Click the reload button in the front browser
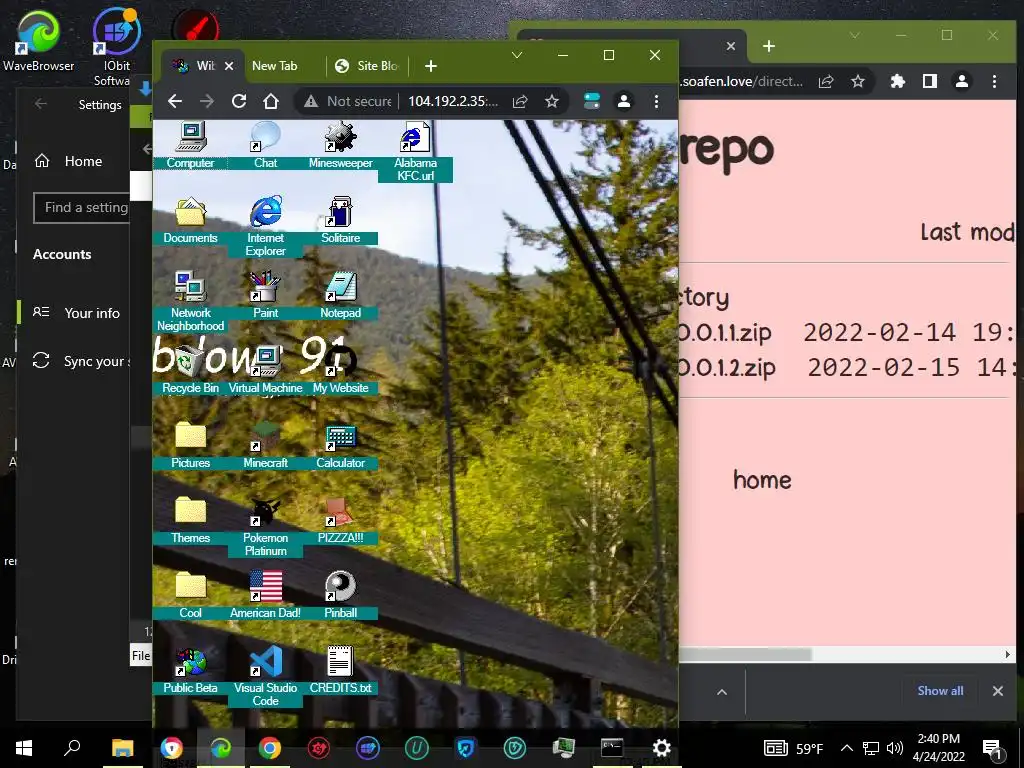This screenshot has width=1024, height=768. (x=239, y=101)
